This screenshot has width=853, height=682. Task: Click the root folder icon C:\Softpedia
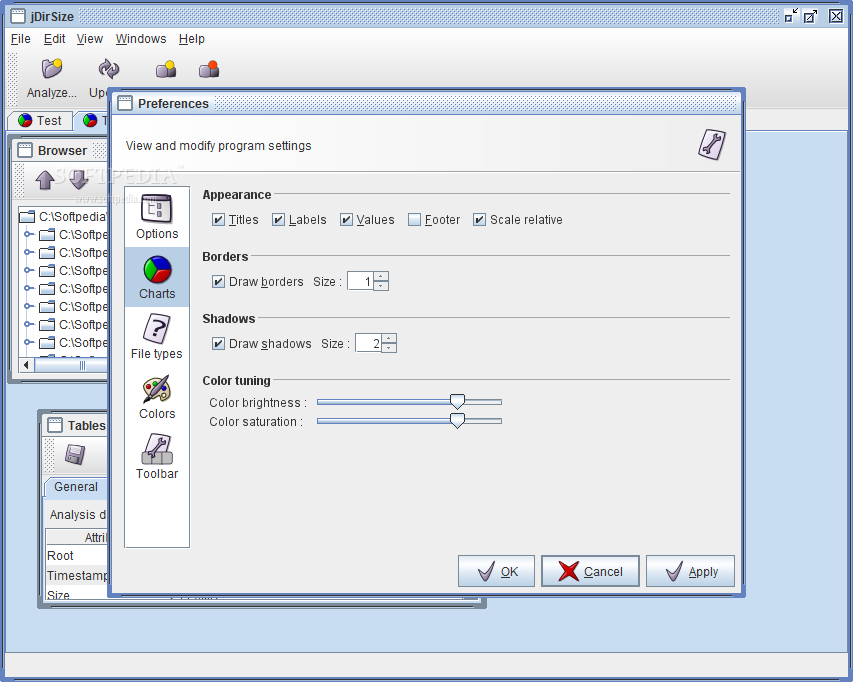click(27, 217)
